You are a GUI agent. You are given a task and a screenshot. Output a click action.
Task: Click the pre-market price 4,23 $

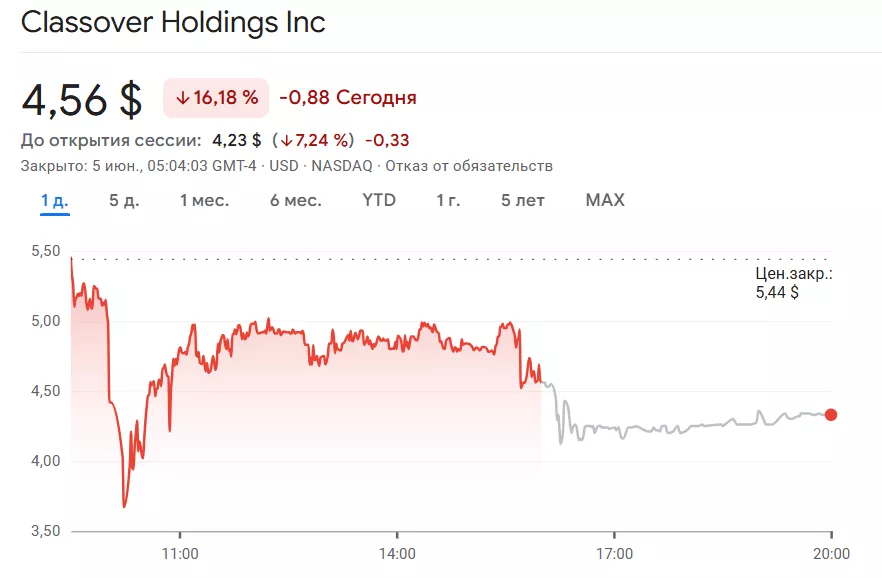coord(237,140)
